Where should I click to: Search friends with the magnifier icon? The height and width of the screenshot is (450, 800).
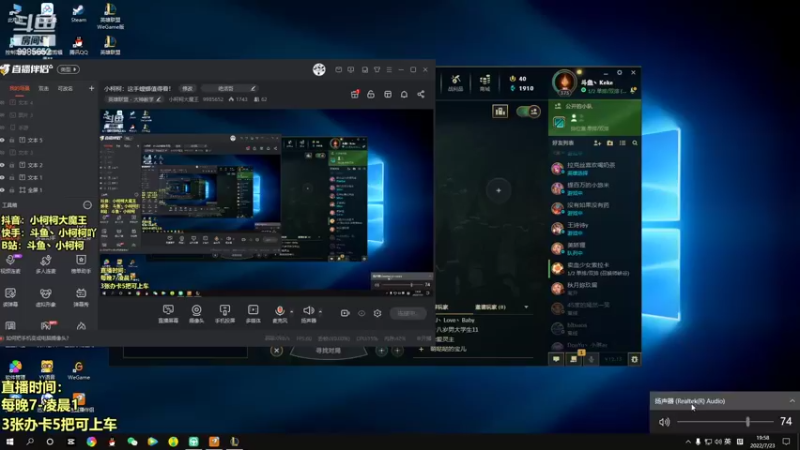click(x=635, y=143)
